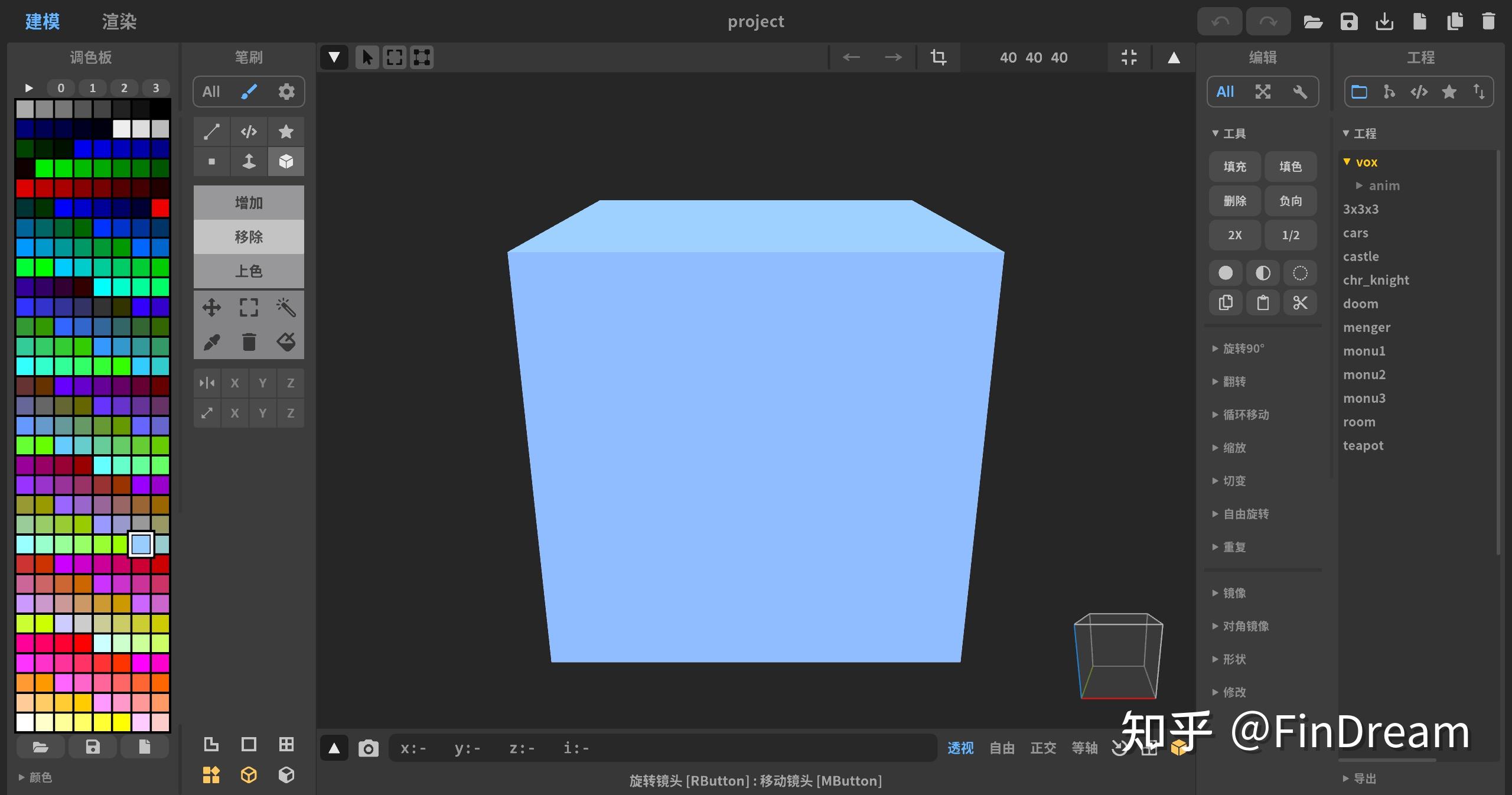Collapse the 工具 tools section
Image resolution: width=1512 pixels, height=795 pixels.
pos(1229,133)
